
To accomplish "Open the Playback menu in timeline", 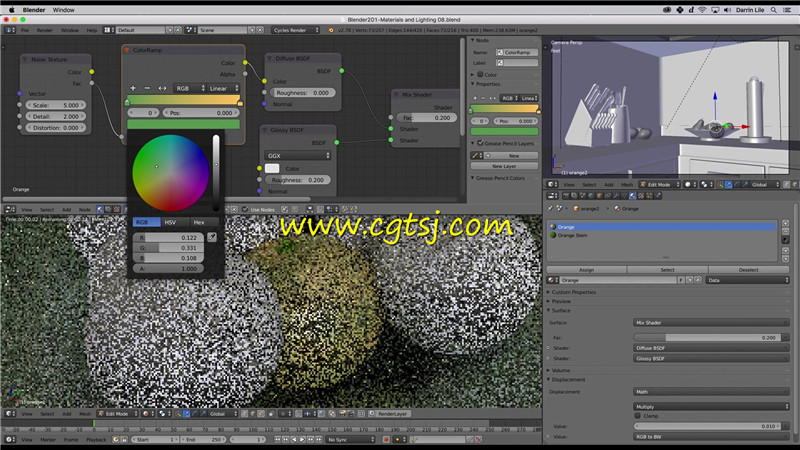I will pyautogui.click(x=96, y=439).
